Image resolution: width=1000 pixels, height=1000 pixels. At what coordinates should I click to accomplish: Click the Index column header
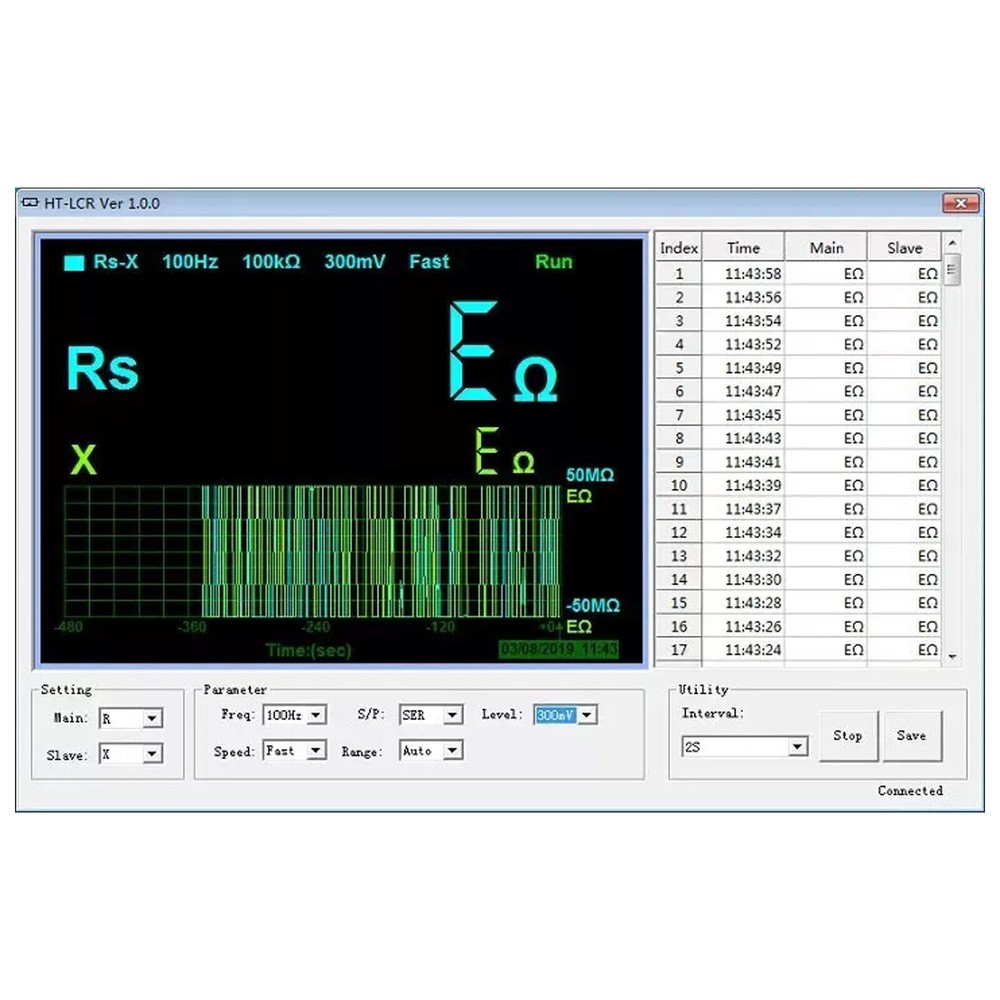679,248
